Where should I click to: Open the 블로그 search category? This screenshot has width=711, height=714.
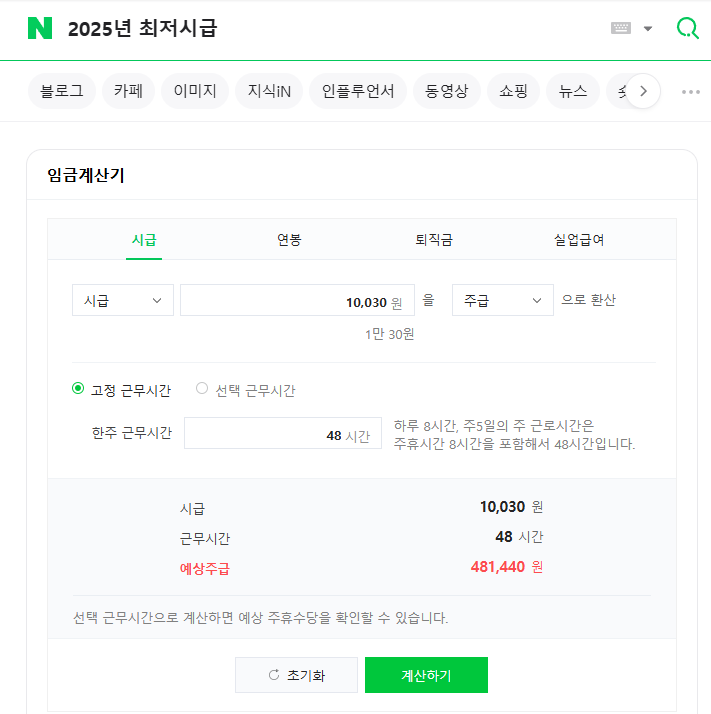62,91
